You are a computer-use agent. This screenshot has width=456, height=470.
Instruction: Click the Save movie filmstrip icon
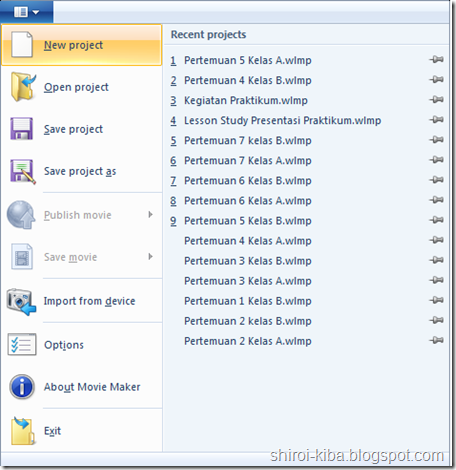[22, 257]
